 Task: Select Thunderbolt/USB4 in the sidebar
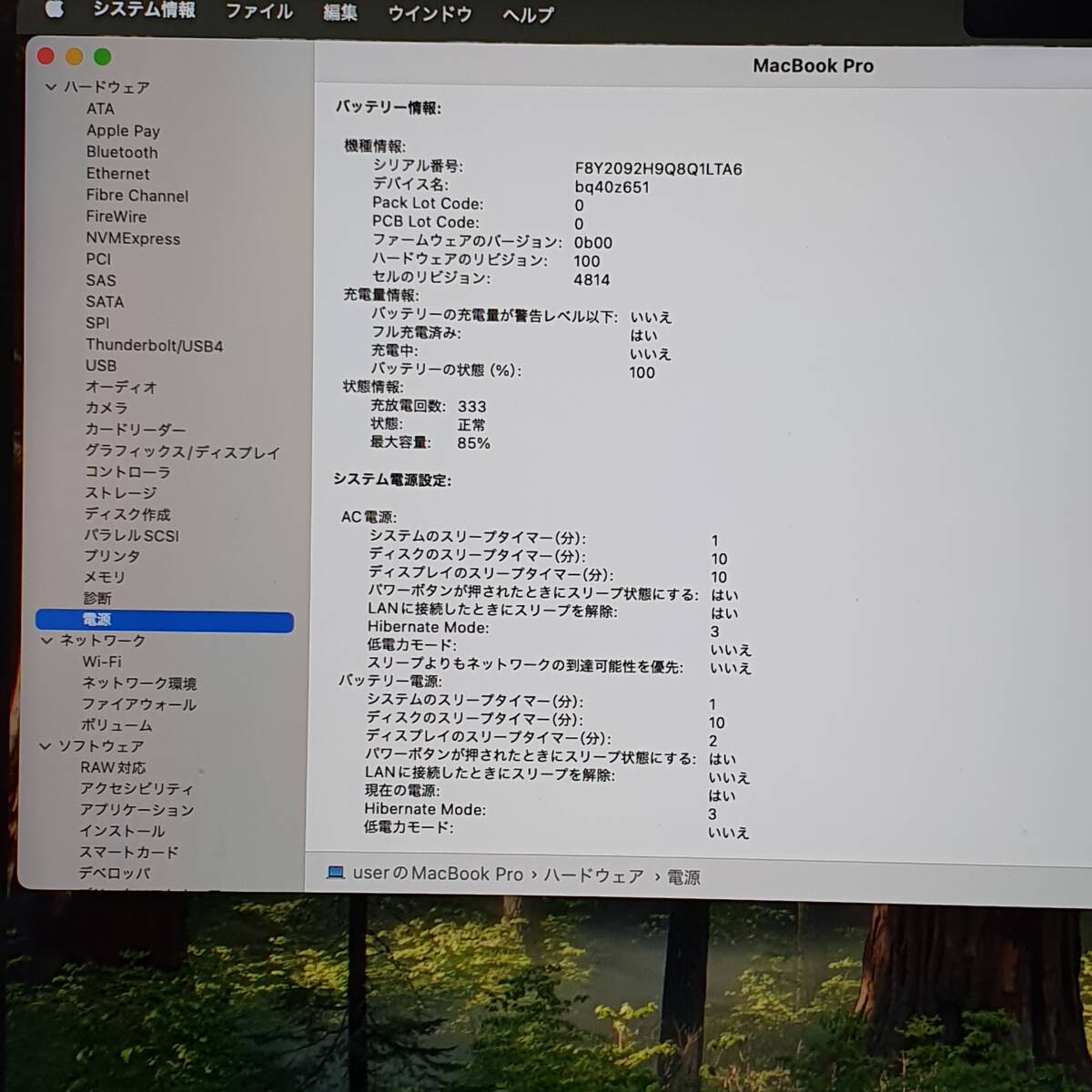154,345
